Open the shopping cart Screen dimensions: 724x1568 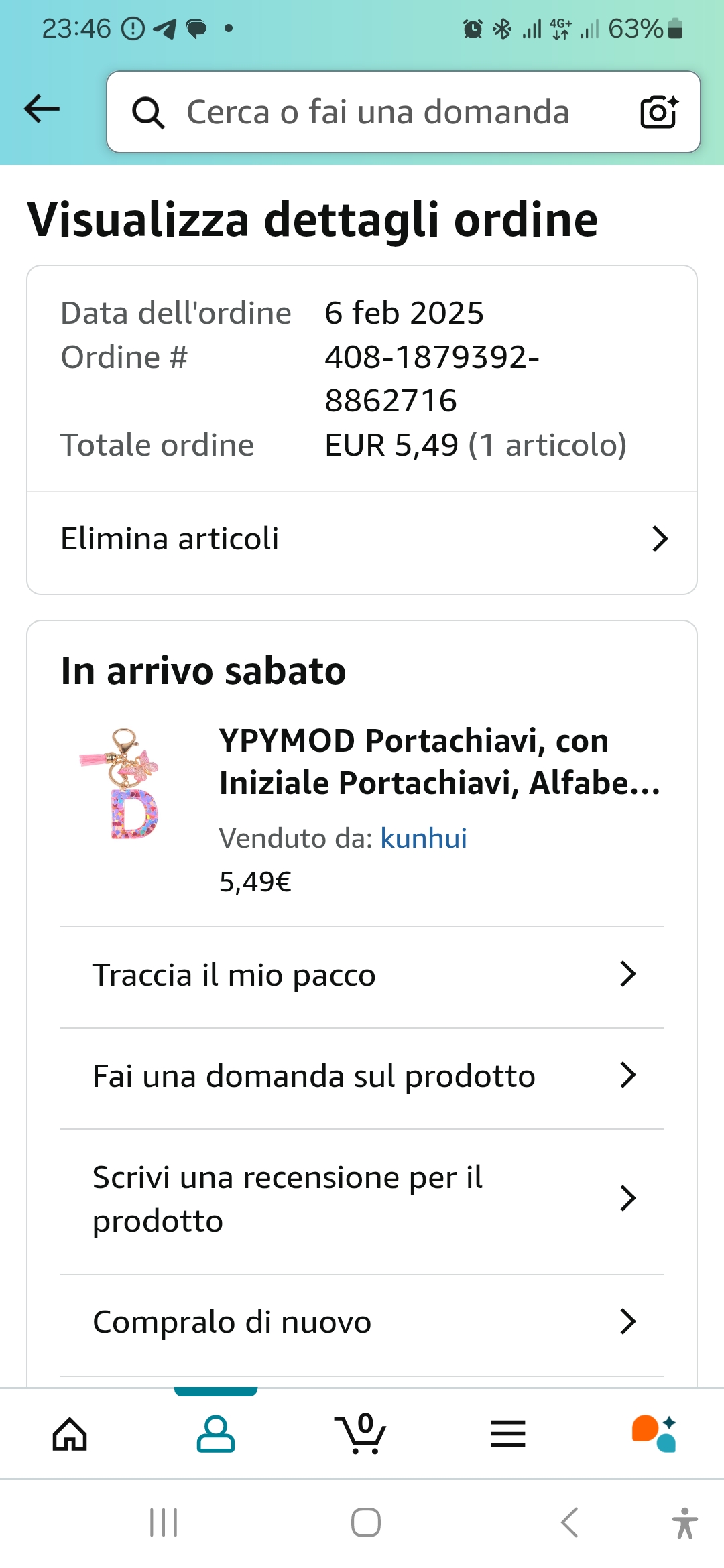(361, 1434)
